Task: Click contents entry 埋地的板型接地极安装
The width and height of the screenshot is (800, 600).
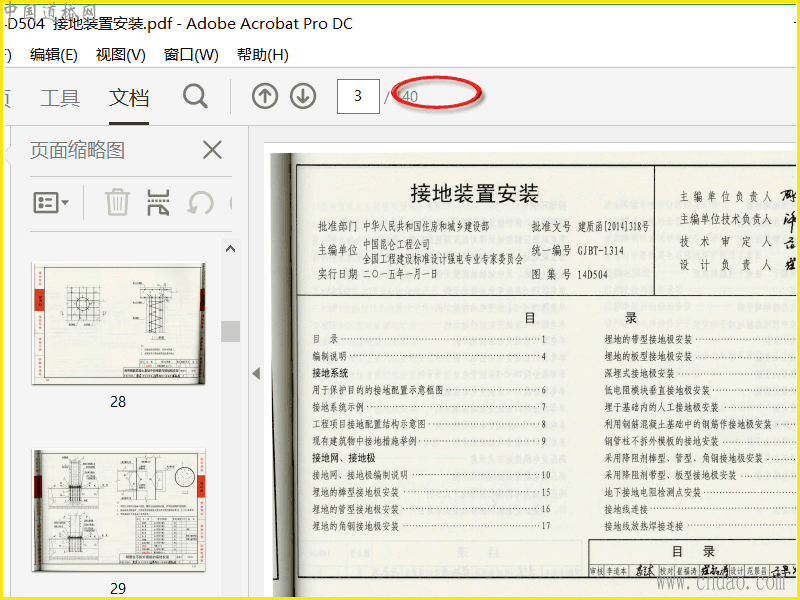Action: coord(648,356)
